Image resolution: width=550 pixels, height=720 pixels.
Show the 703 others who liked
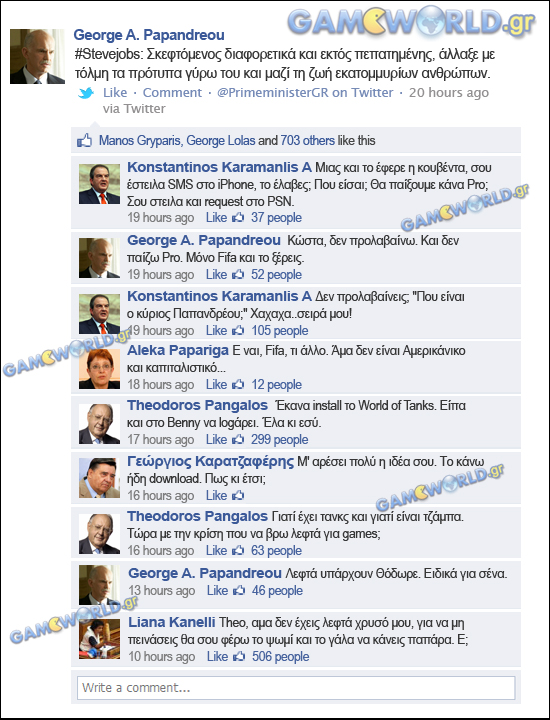click(308, 141)
